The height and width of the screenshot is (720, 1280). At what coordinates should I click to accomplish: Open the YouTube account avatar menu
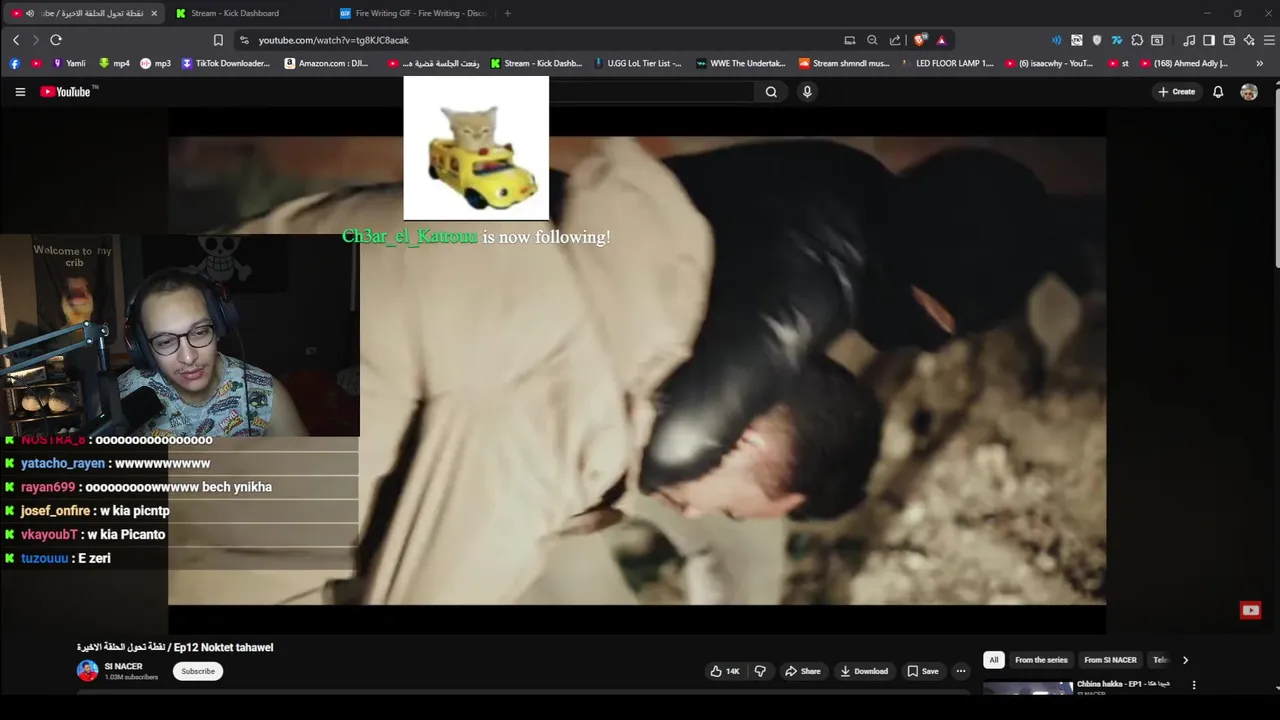[x=1249, y=92]
